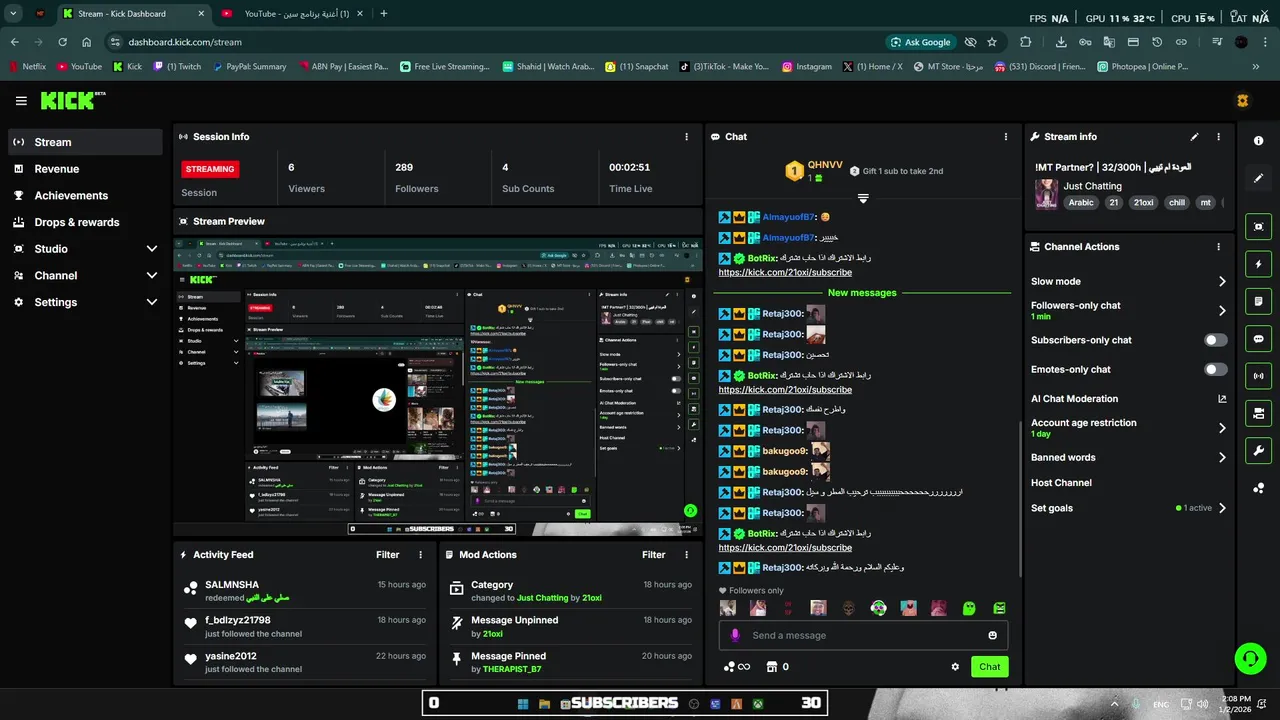1280x720 pixels.
Task: Click the Arabic stream tag
Action: click(x=1081, y=203)
